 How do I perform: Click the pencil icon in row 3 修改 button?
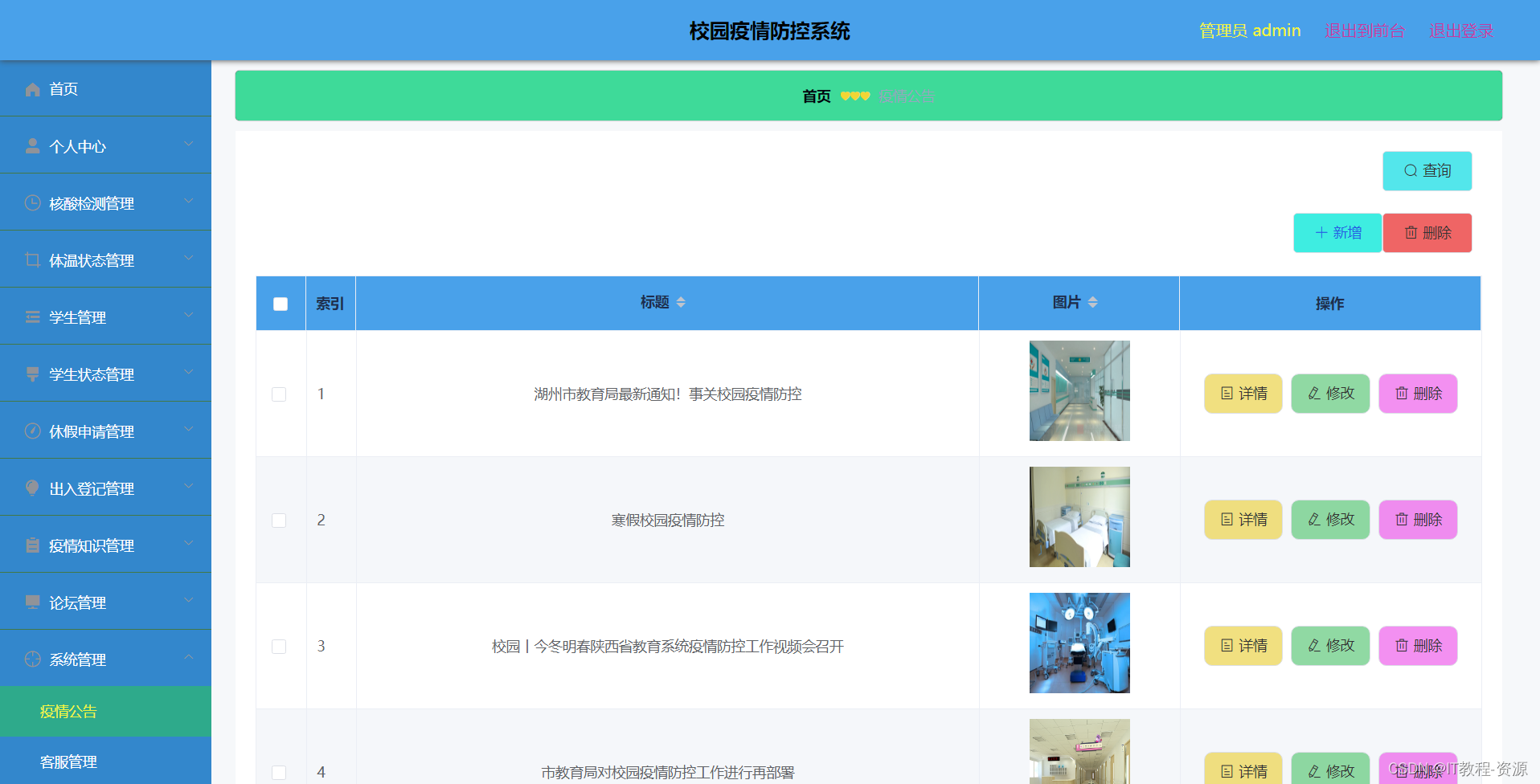click(1314, 646)
